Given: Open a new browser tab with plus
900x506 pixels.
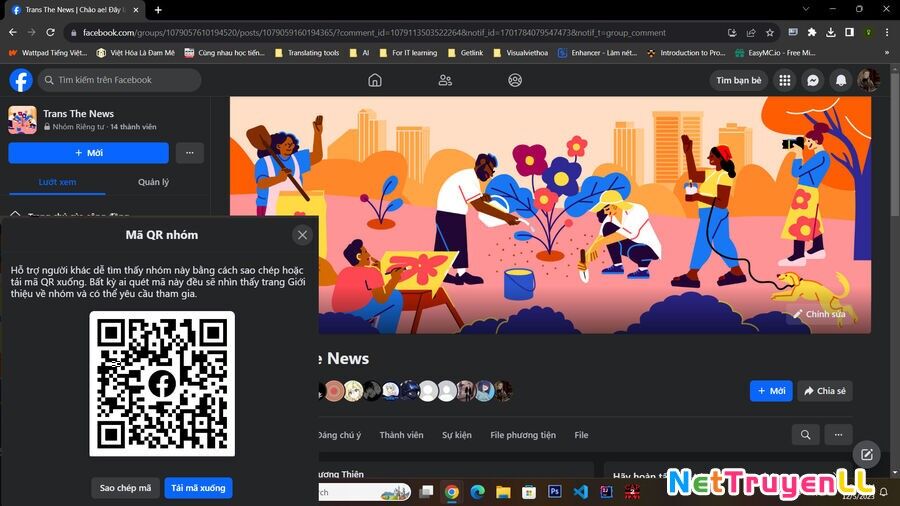Looking at the screenshot, I should [x=158, y=10].
